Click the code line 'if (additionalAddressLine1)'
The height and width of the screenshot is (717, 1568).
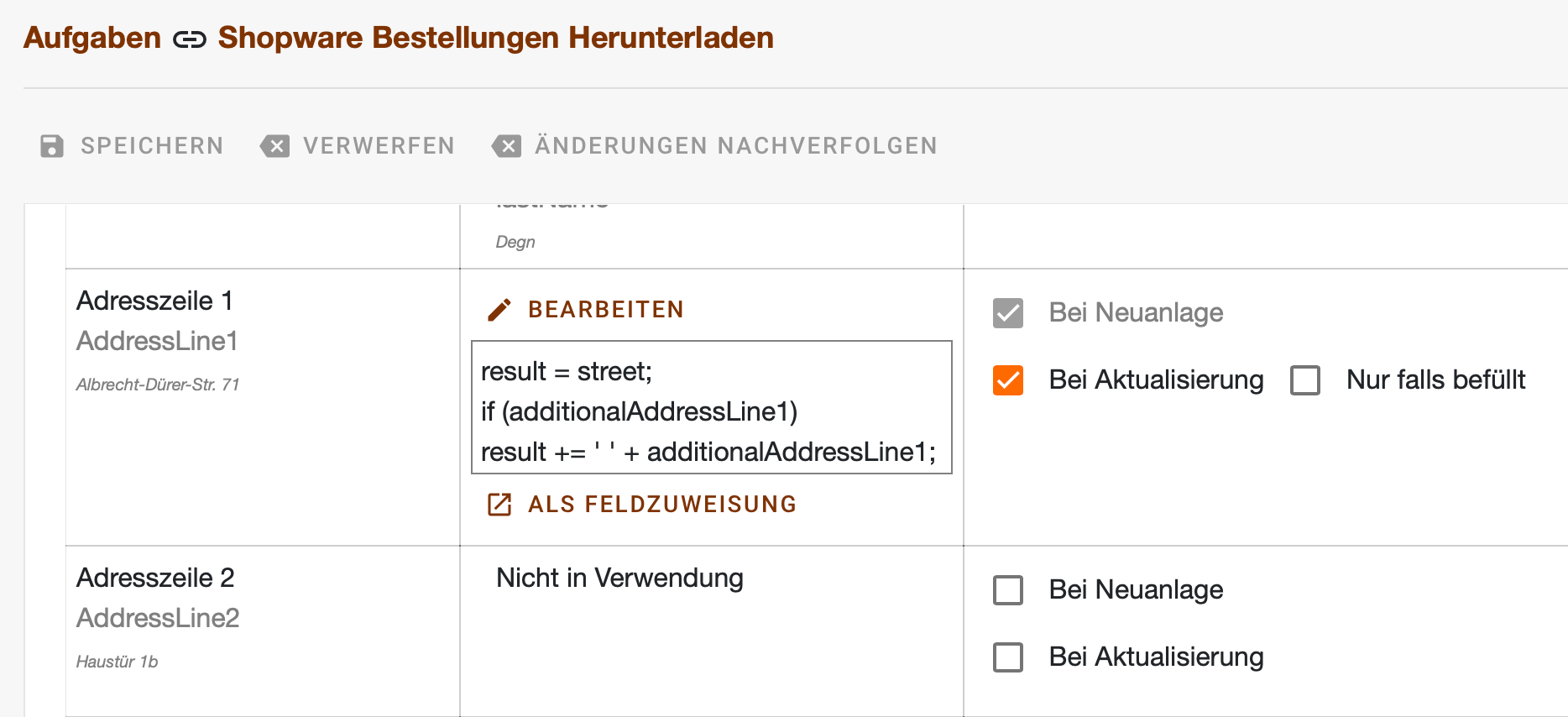click(640, 411)
